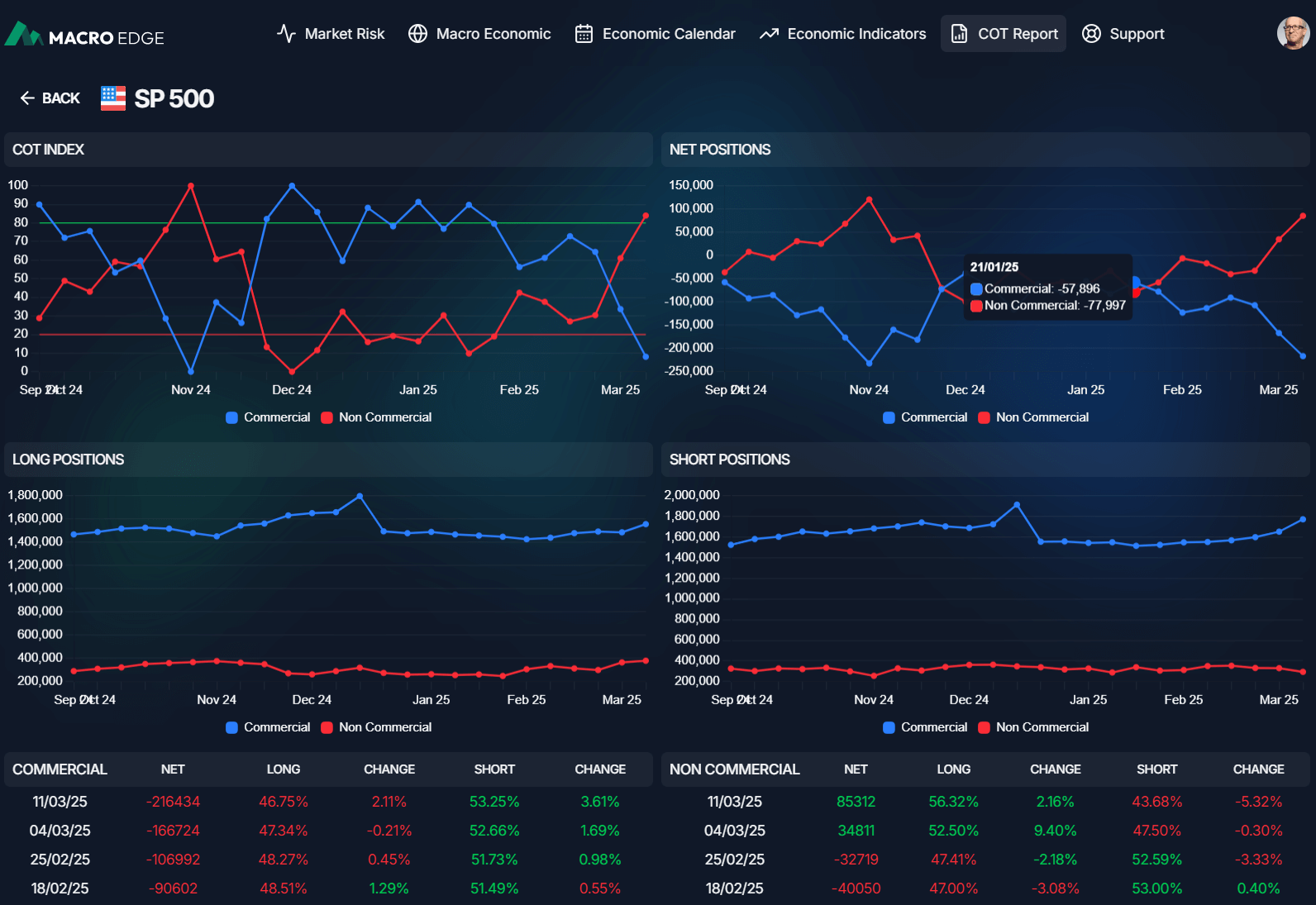Click the COT Report document icon
Image resolution: width=1316 pixels, height=905 pixels.
click(959, 34)
